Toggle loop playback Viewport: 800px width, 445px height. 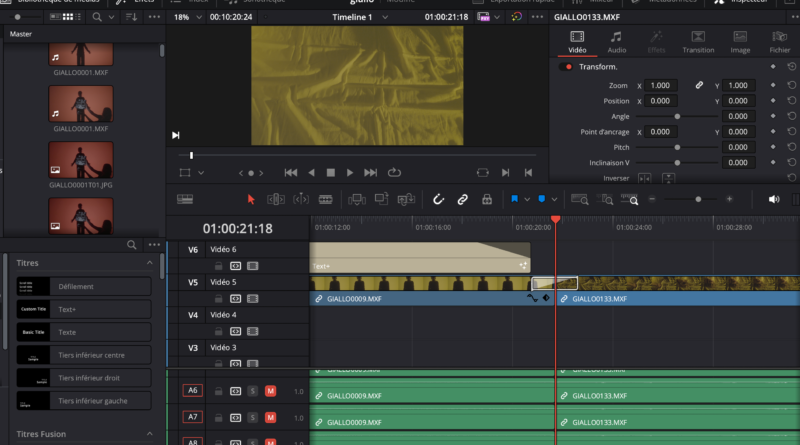click(394, 172)
